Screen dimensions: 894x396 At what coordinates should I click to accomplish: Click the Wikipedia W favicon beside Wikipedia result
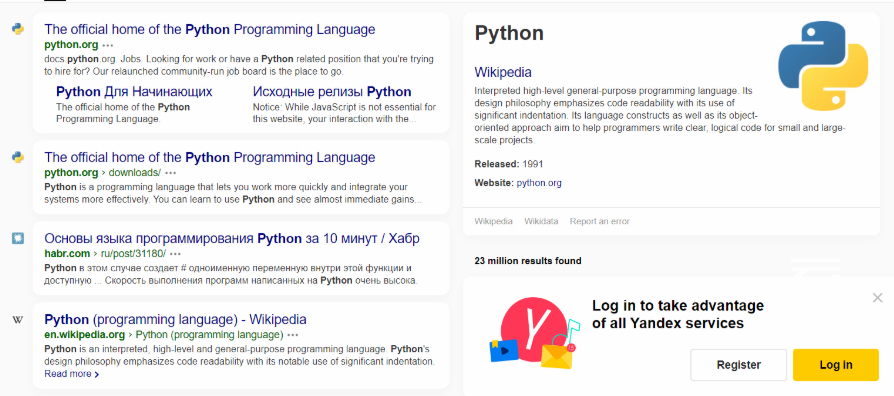(x=18, y=320)
